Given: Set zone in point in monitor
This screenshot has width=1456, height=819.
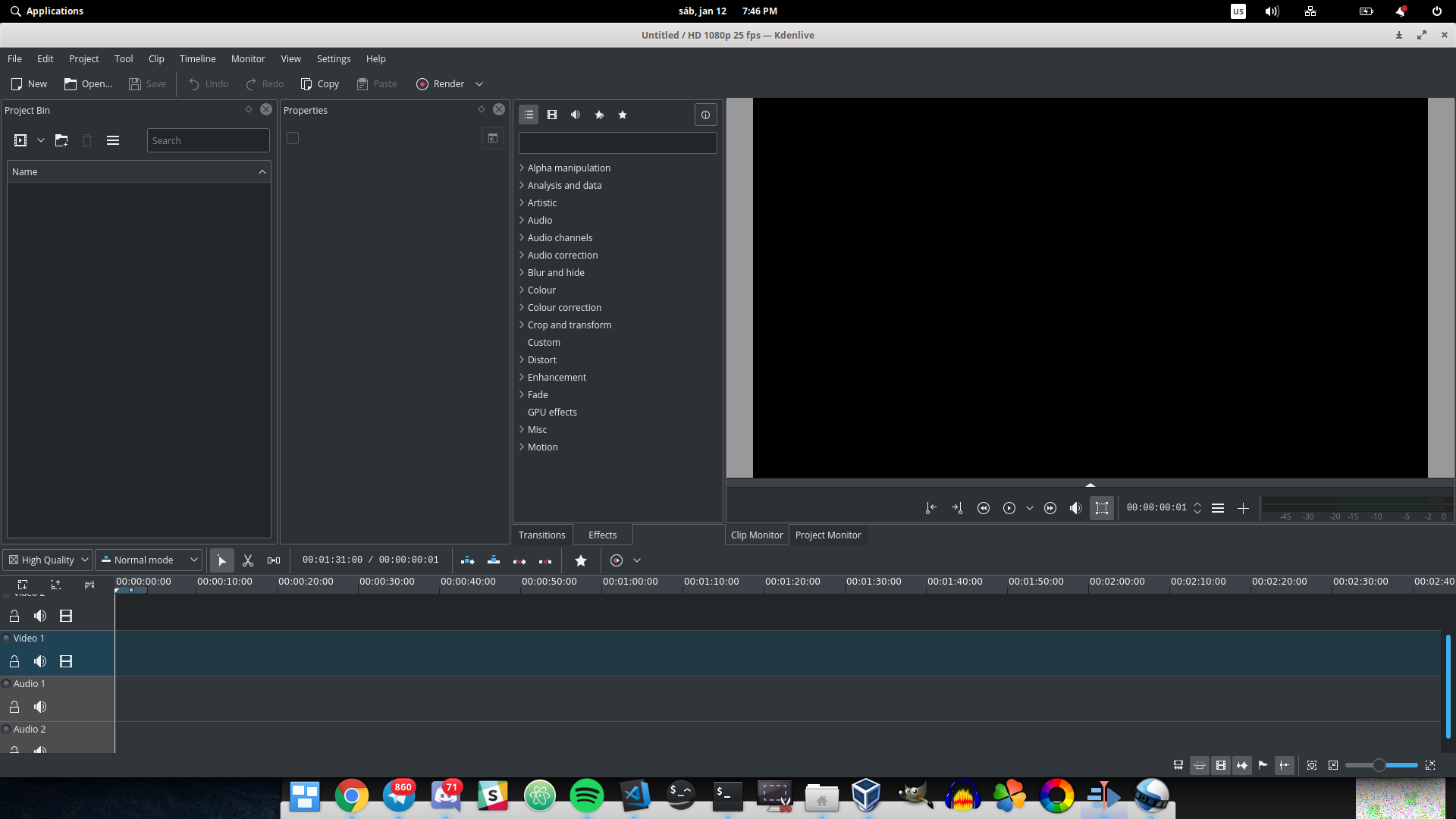Looking at the screenshot, I should click(931, 508).
